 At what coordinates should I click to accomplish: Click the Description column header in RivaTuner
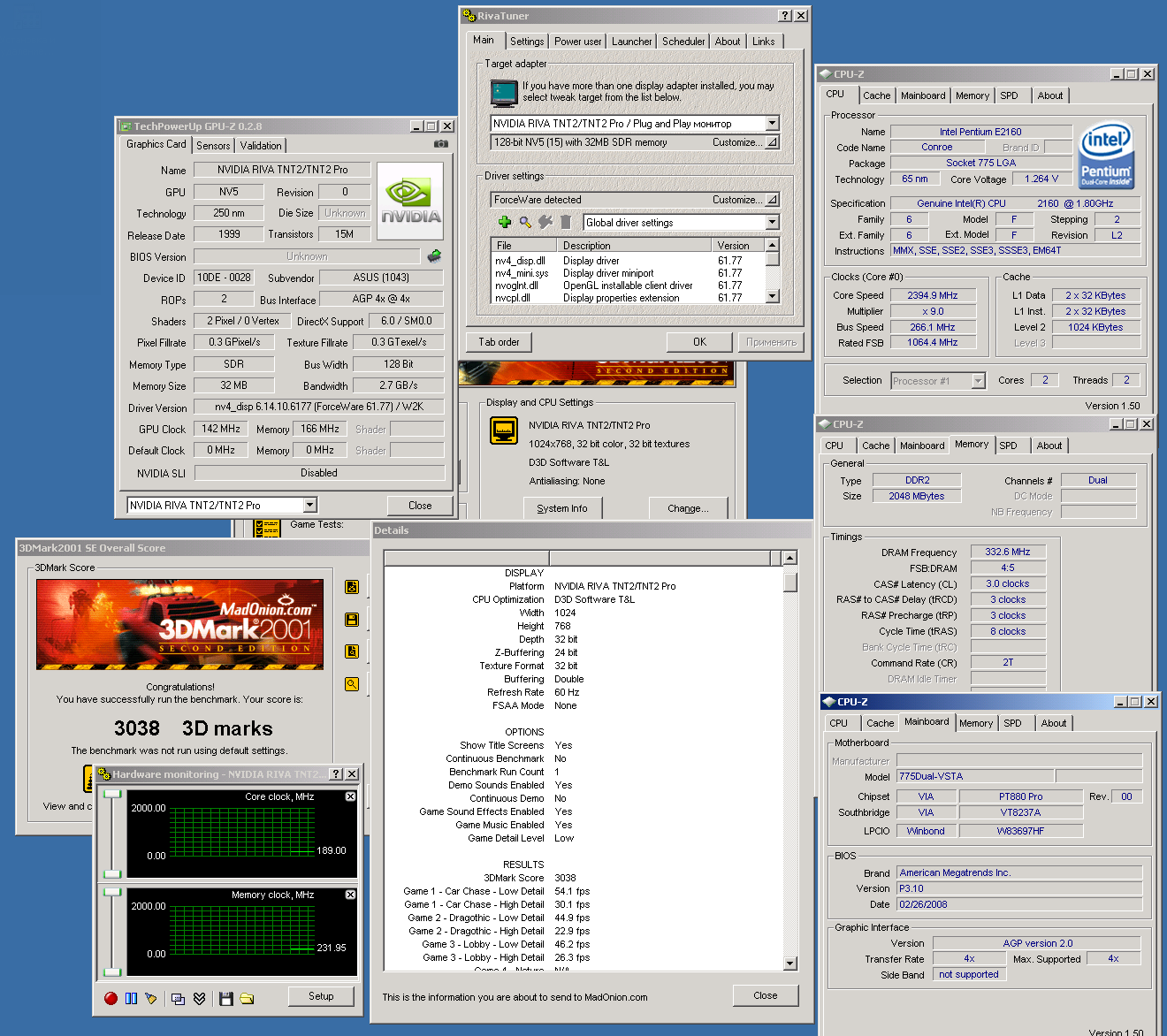click(634, 246)
